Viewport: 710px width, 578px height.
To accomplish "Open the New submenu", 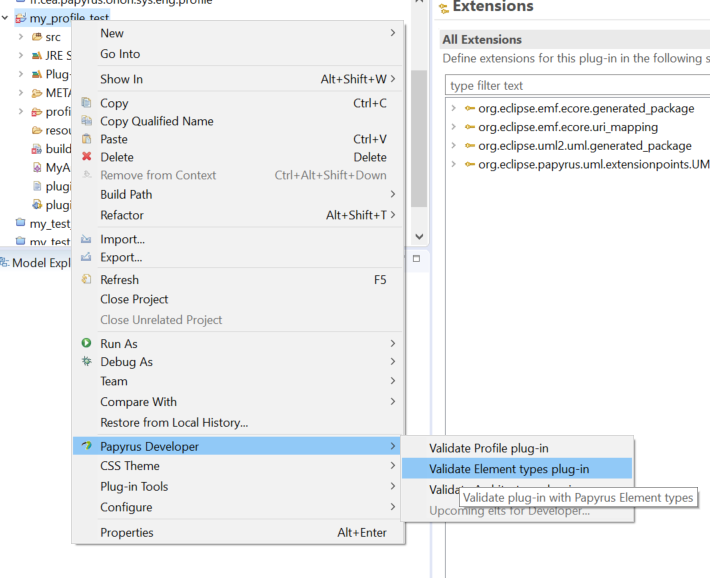I will pos(238,33).
